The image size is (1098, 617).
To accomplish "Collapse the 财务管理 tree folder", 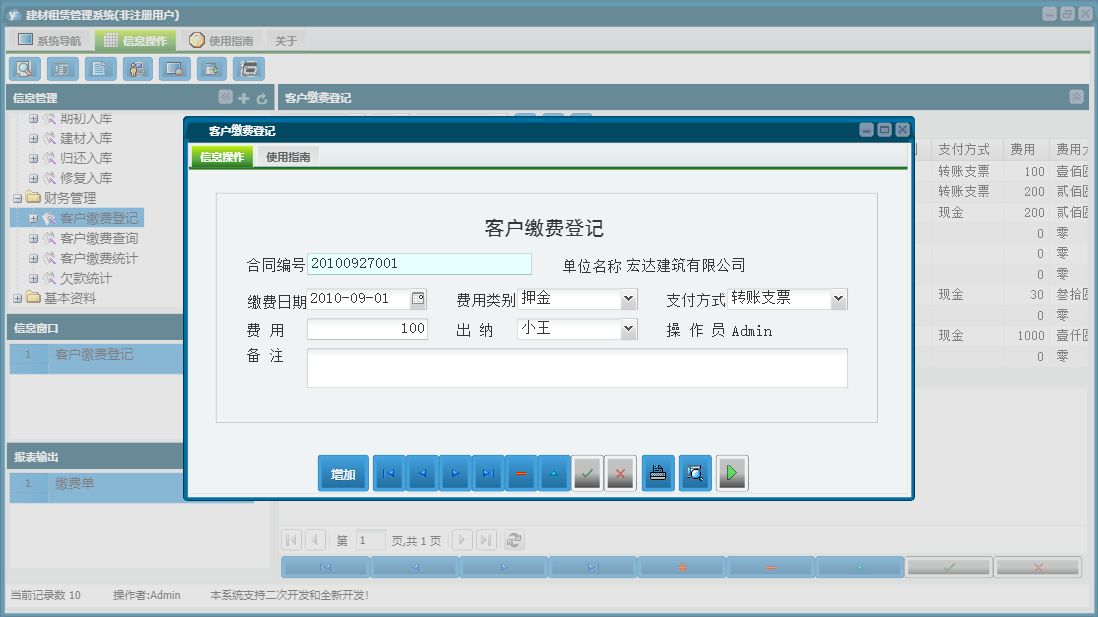I will tap(18, 199).
